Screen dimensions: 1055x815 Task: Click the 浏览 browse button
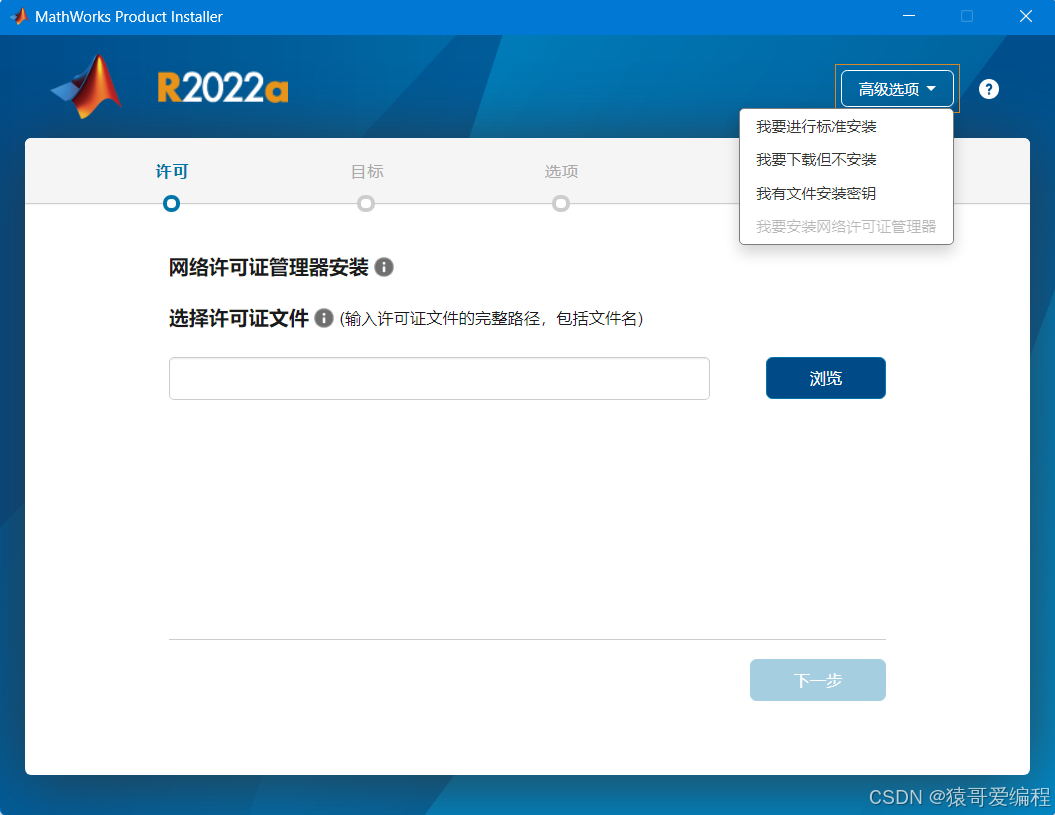826,378
